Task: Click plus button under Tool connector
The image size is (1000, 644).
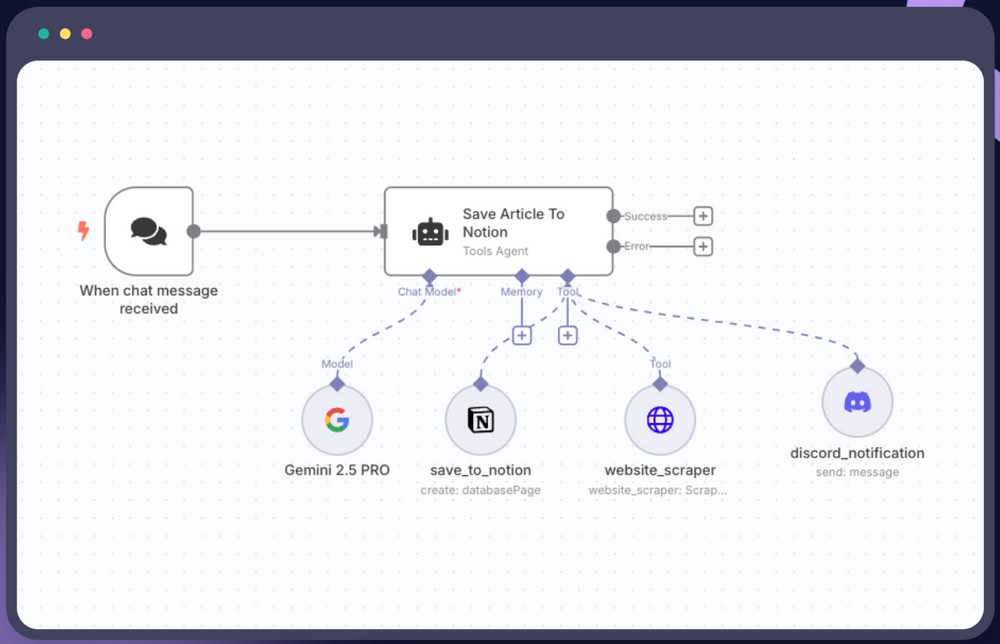Action: [x=568, y=336]
